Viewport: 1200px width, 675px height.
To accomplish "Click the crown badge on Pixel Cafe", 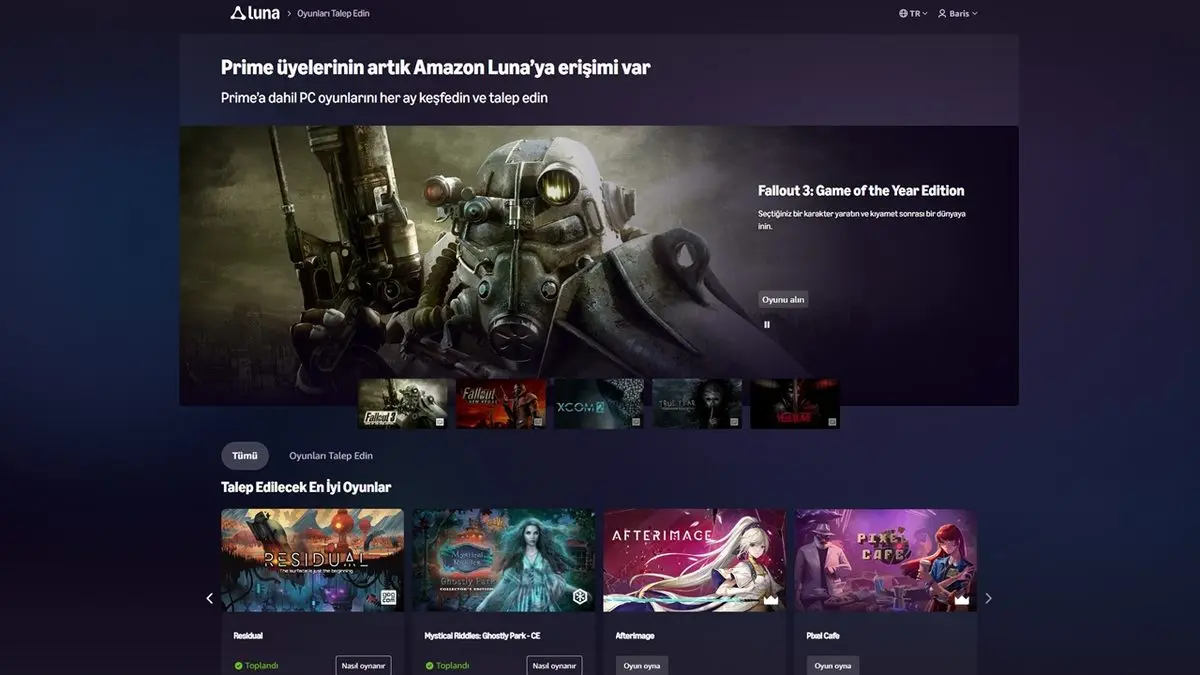I will [x=961, y=599].
